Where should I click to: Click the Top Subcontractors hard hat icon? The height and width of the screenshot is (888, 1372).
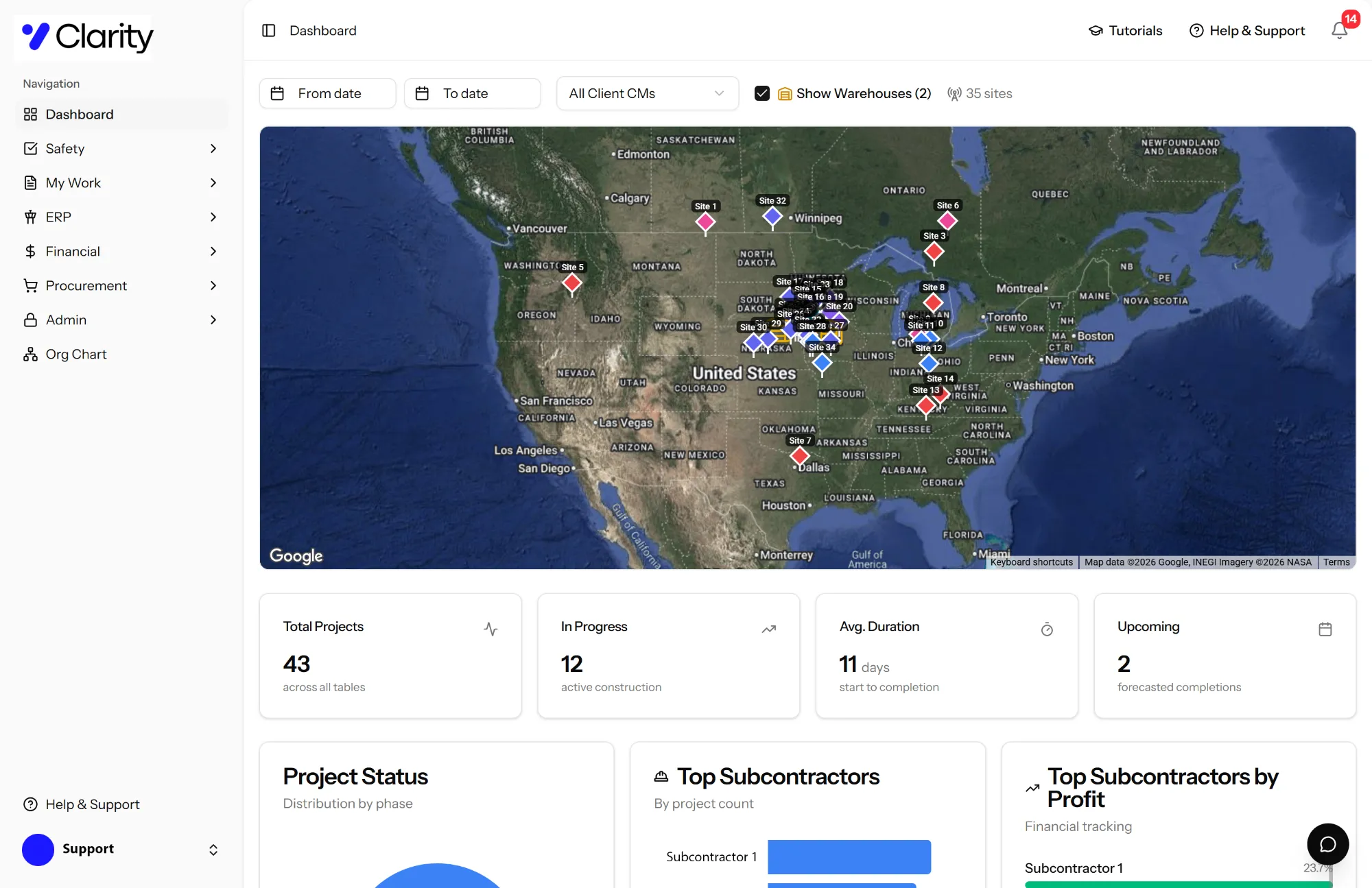point(661,776)
